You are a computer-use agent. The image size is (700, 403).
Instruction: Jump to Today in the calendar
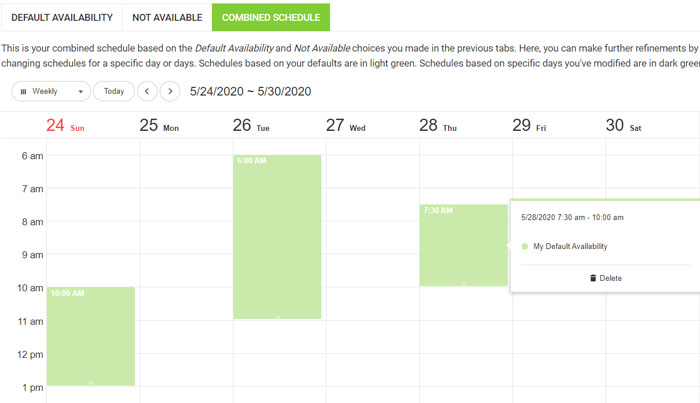click(114, 91)
